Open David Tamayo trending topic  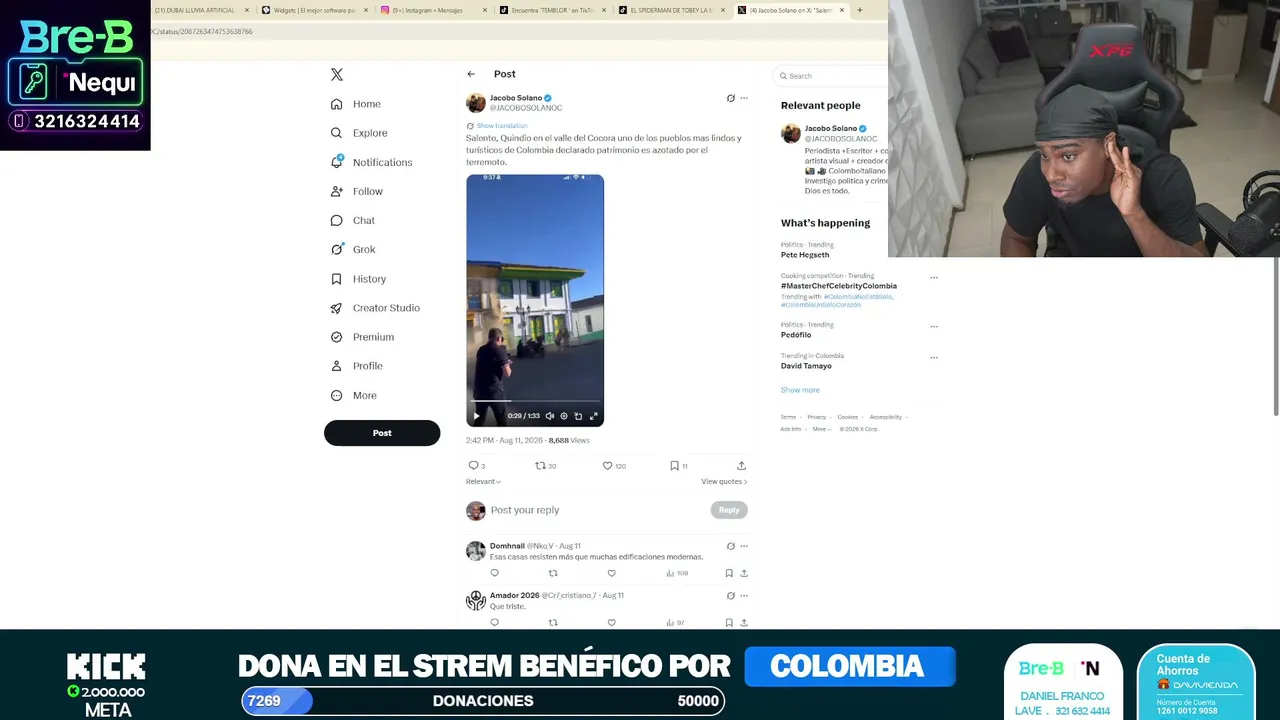[x=806, y=366]
